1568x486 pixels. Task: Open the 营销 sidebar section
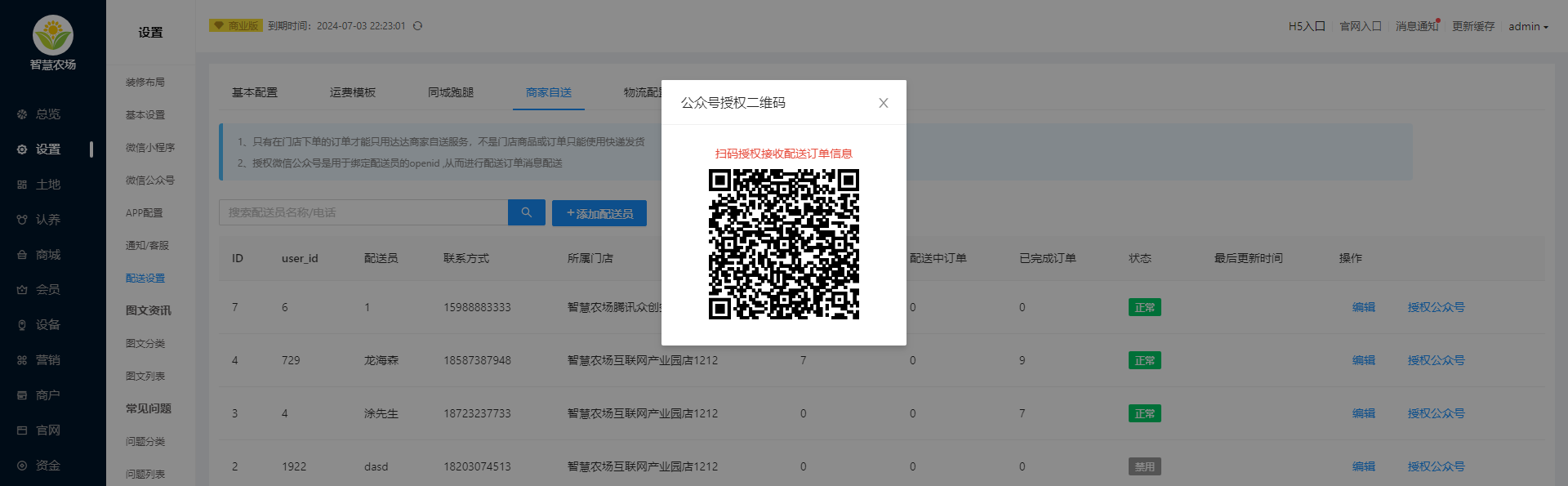point(48,360)
